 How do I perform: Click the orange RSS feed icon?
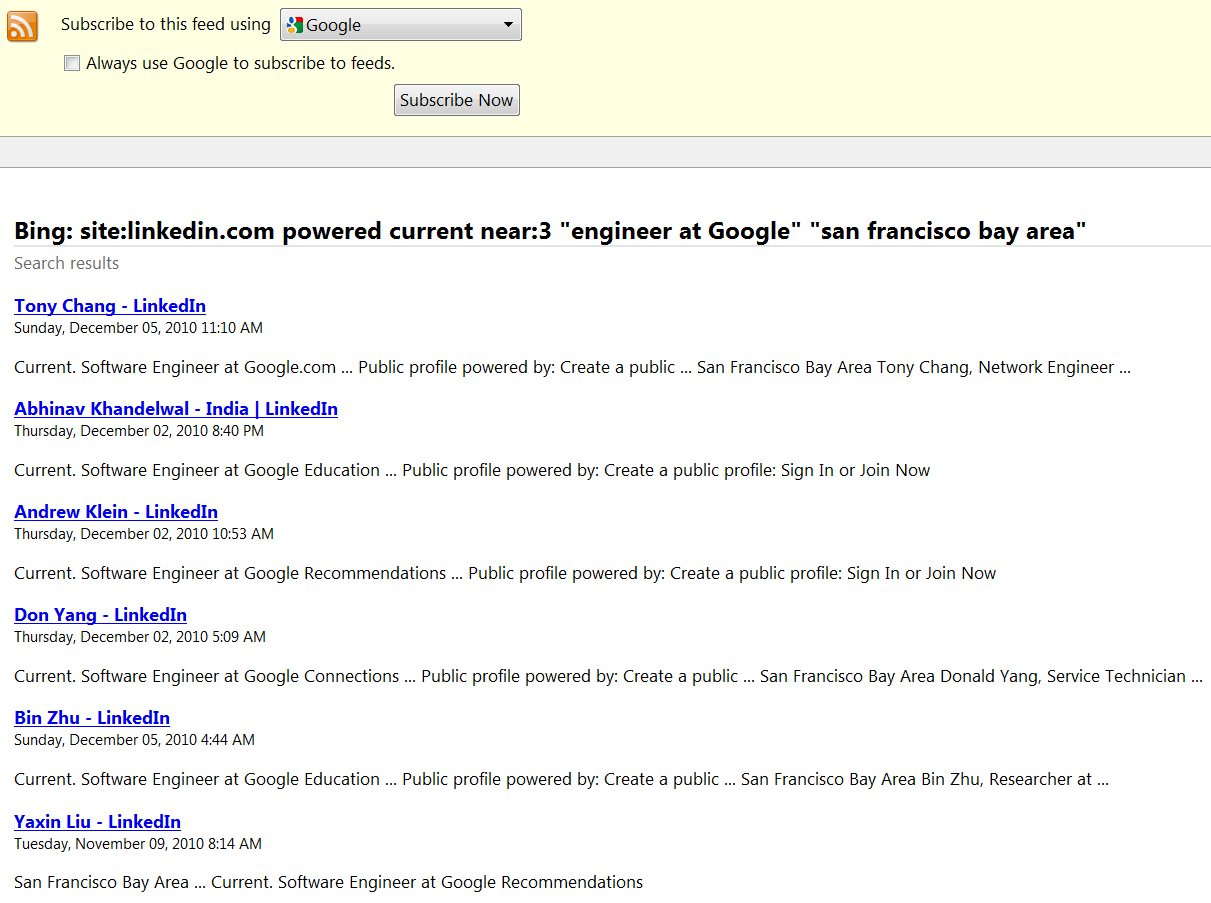click(22, 26)
